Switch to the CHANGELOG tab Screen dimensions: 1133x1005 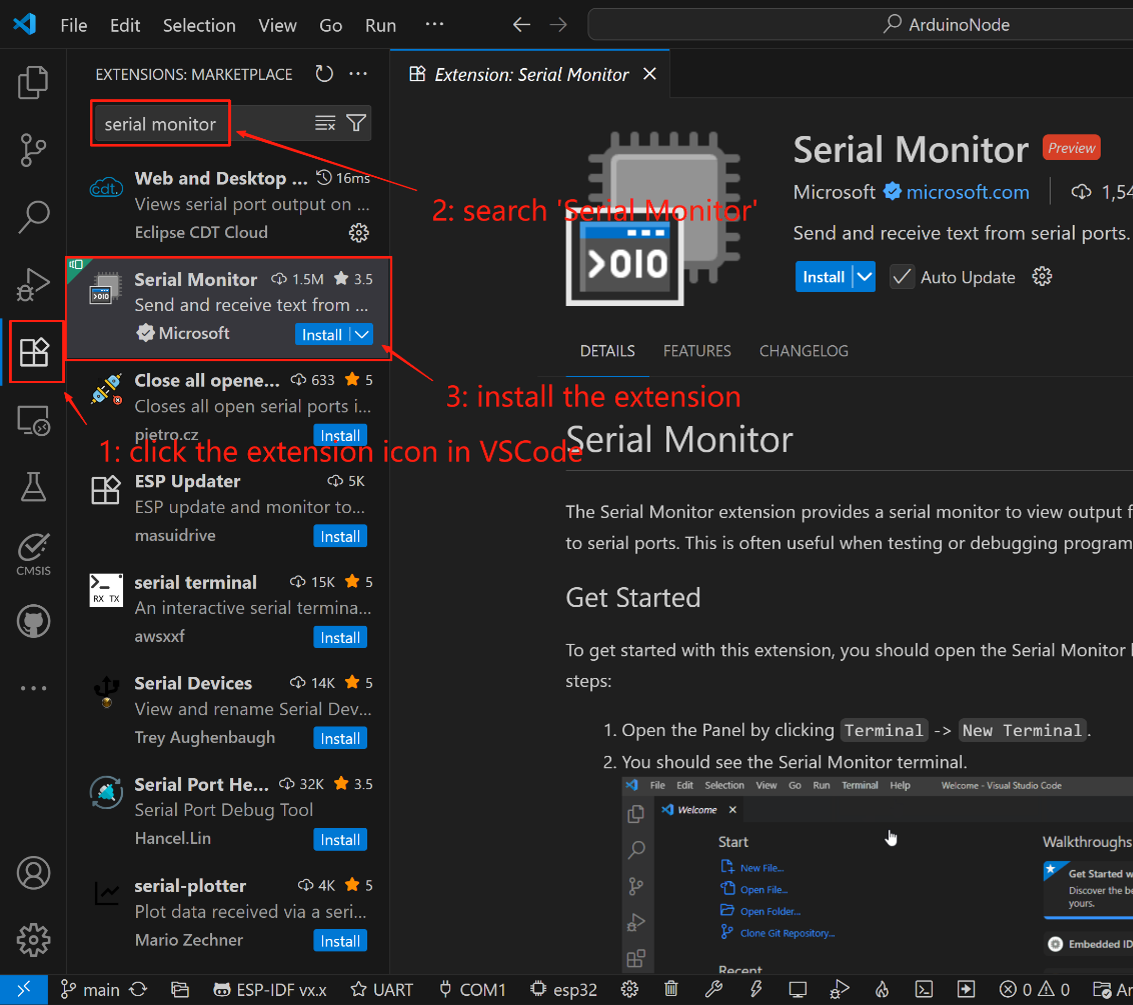[x=803, y=351]
